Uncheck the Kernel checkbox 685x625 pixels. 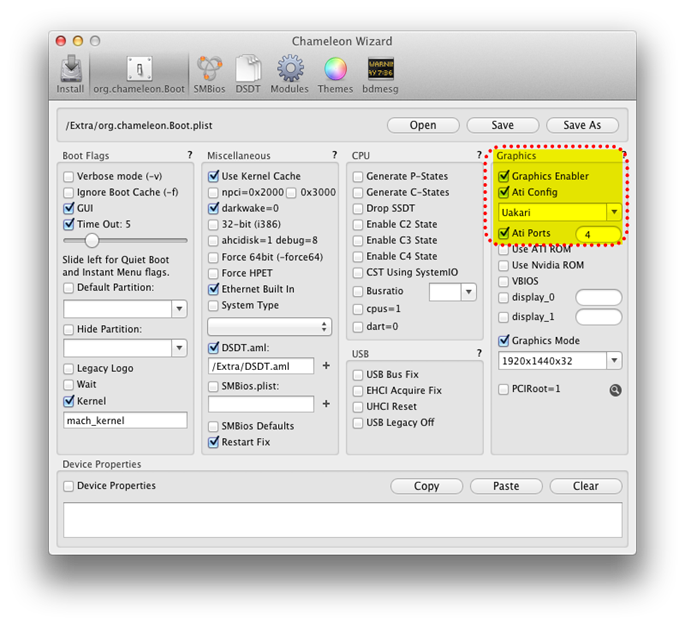click(69, 401)
